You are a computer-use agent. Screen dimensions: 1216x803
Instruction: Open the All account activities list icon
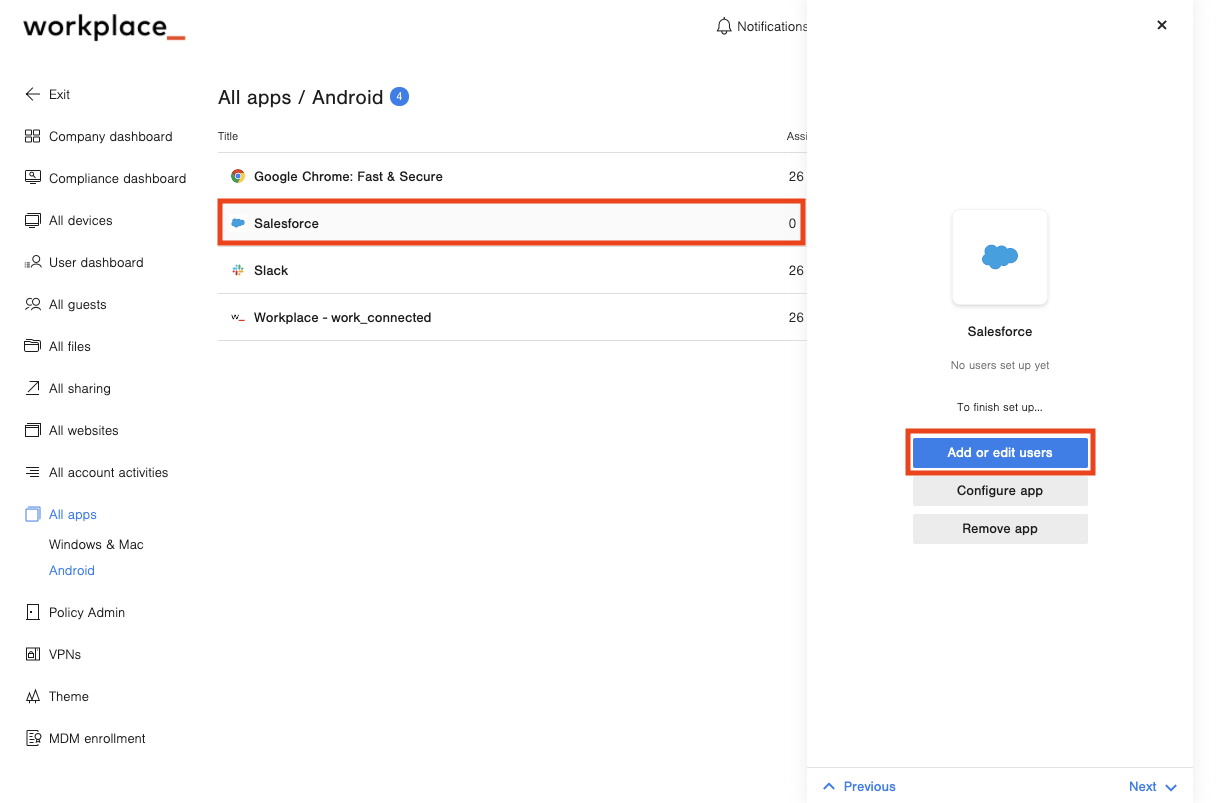(x=32, y=472)
